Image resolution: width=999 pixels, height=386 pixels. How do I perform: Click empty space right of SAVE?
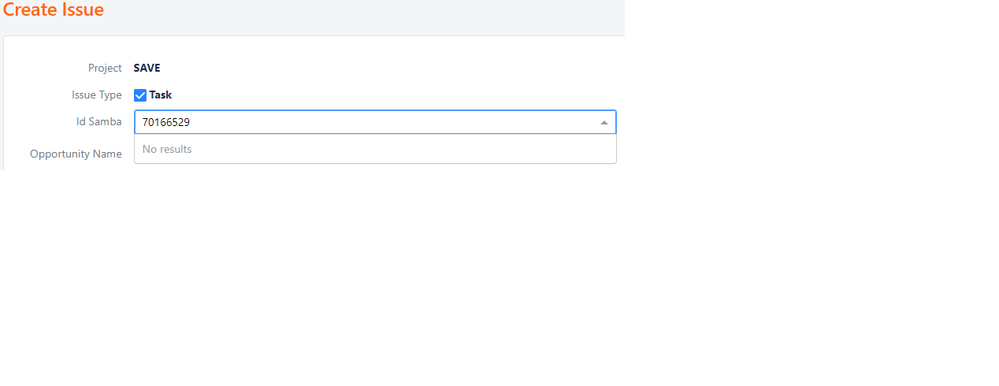click(x=382, y=68)
